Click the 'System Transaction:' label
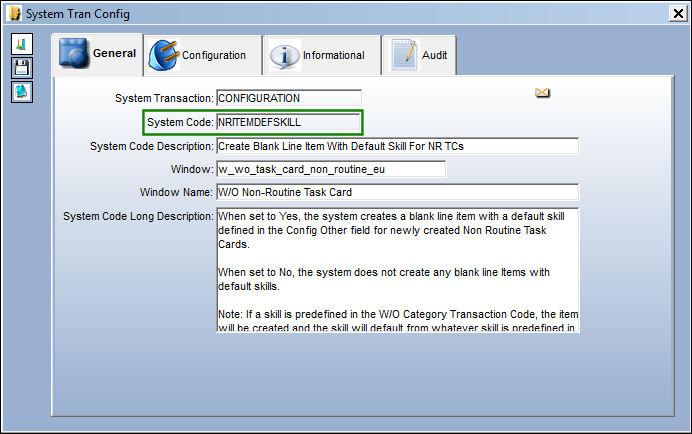Screen dimensions: 692x434 pos(164,98)
